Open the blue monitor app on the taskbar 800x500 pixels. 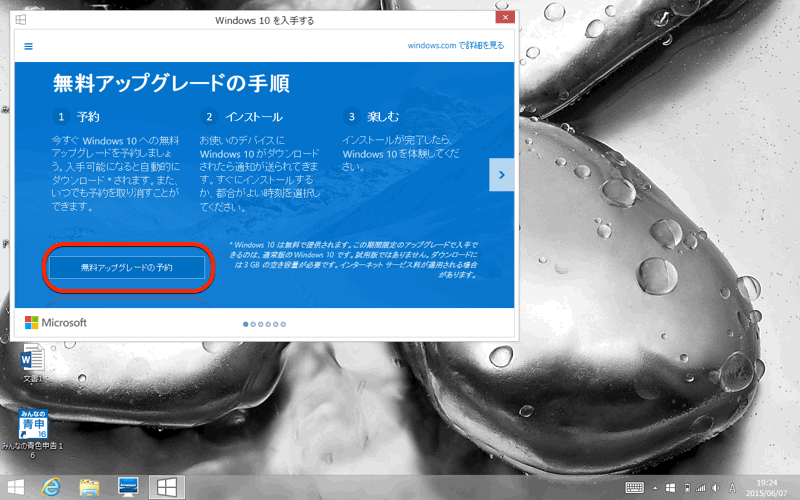coord(127,487)
